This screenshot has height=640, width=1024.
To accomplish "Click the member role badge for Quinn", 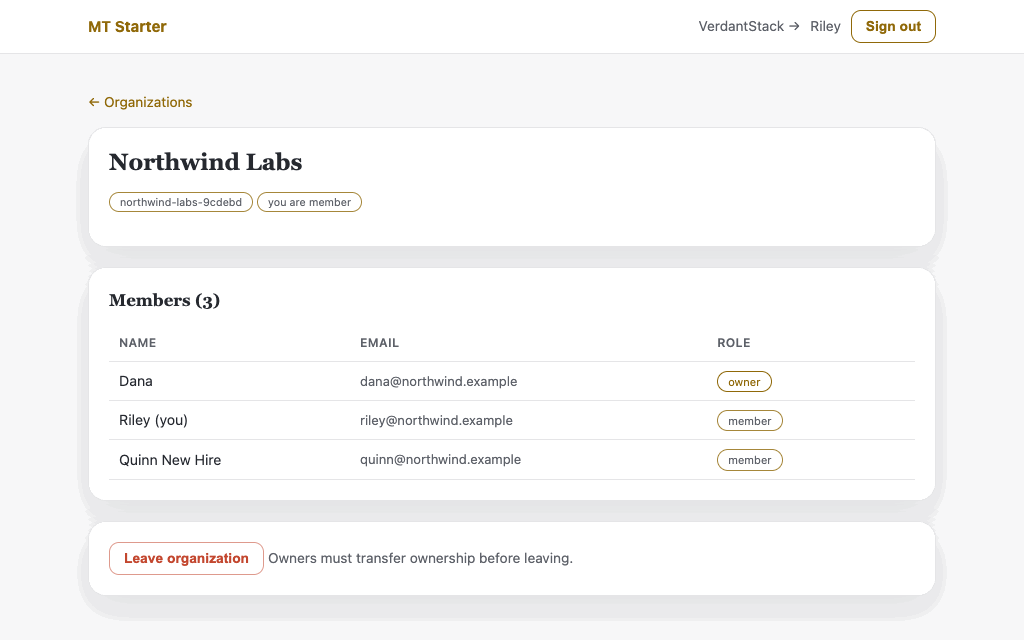I will (750, 460).
